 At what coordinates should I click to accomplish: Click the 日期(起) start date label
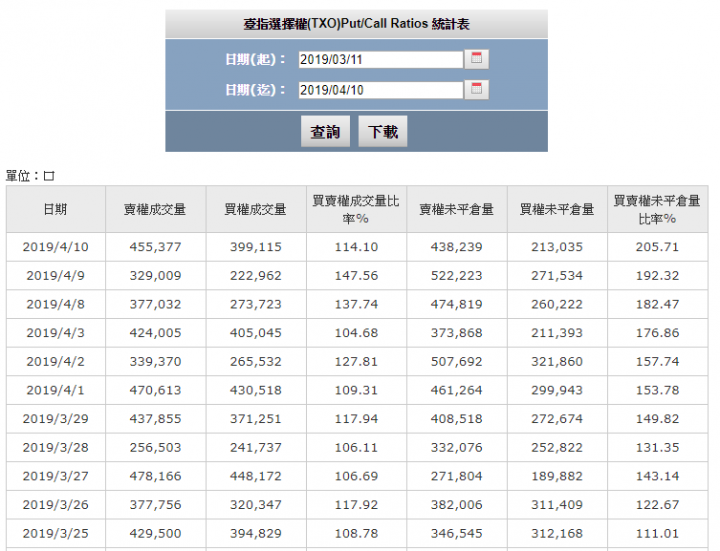(x=255, y=60)
